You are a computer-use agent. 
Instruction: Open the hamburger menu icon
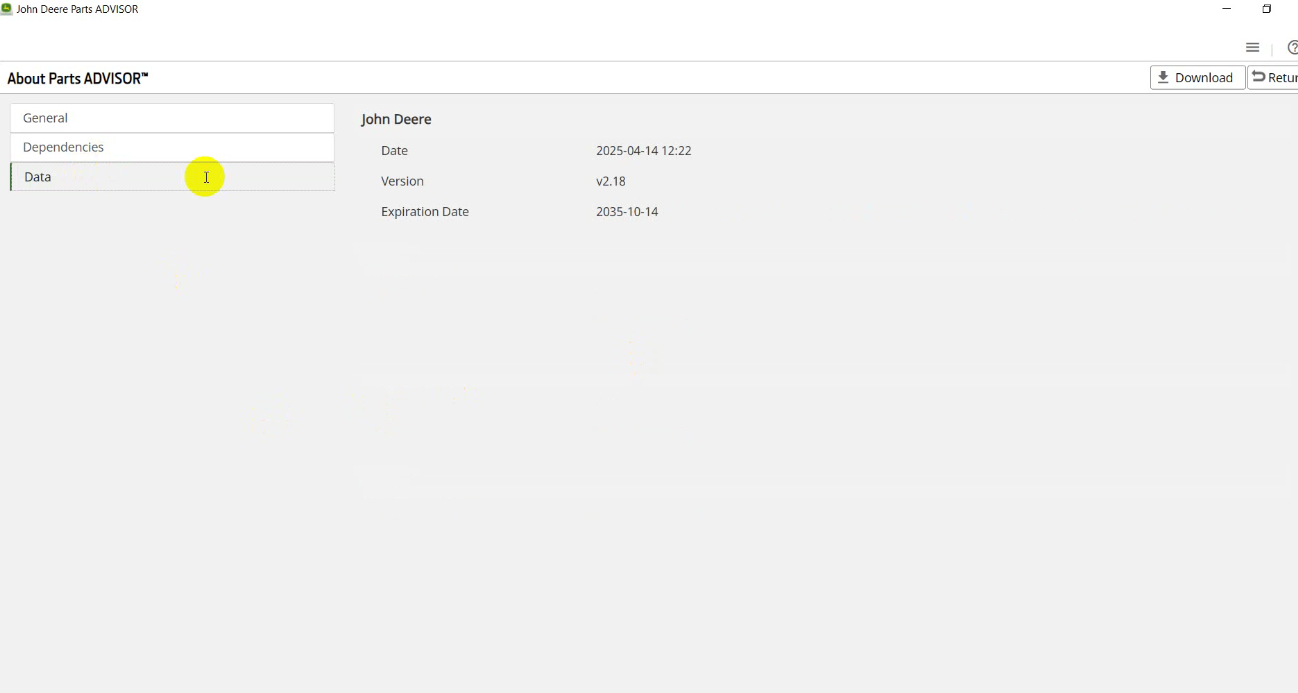[1252, 47]
